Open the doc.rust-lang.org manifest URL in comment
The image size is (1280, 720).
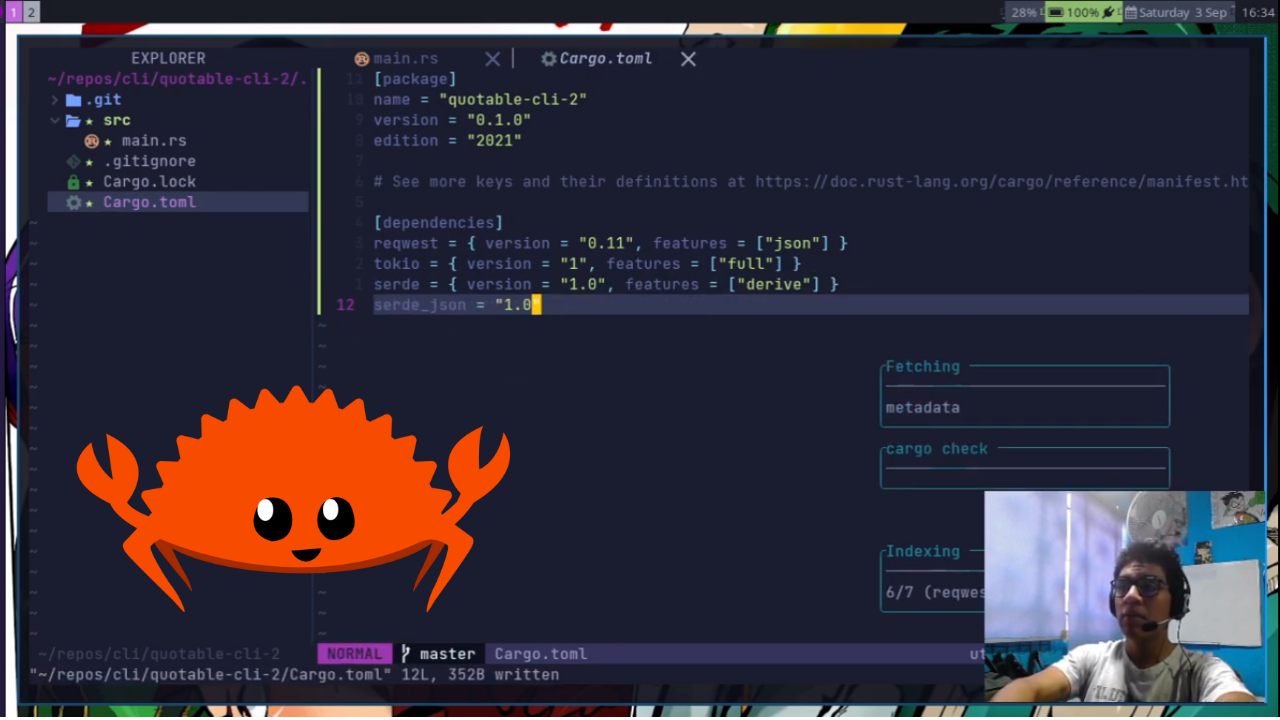(x=1001, y=182)
